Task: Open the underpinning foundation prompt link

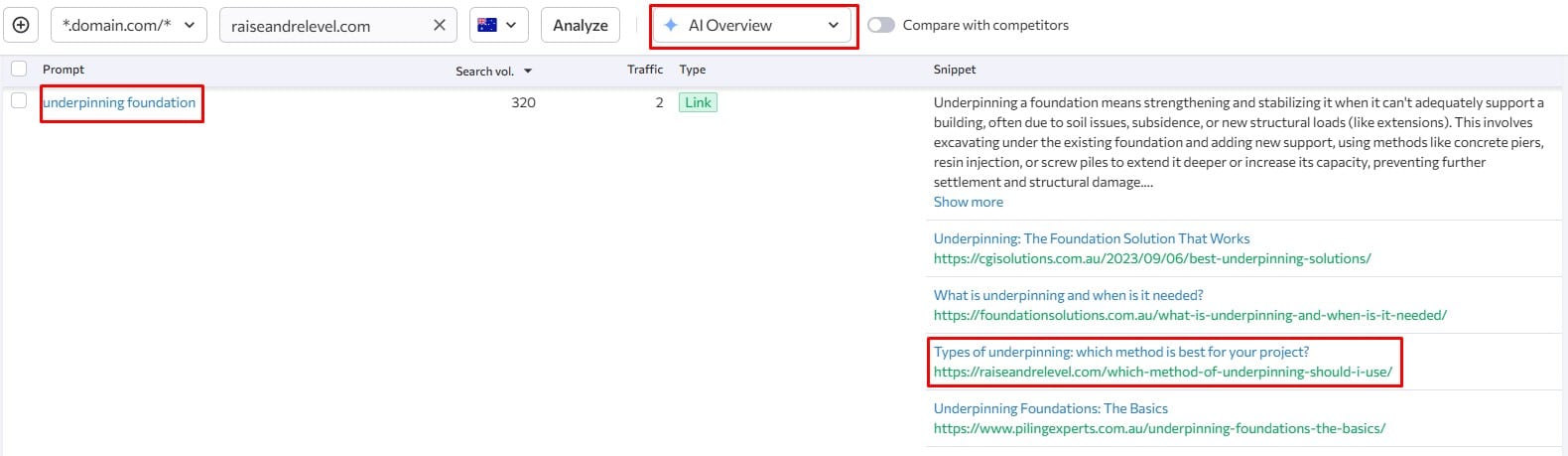Action: coord(119,102)
